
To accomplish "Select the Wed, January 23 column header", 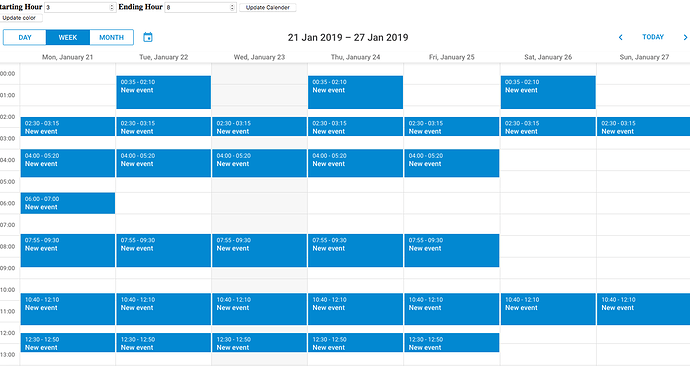I will point(259,57).
